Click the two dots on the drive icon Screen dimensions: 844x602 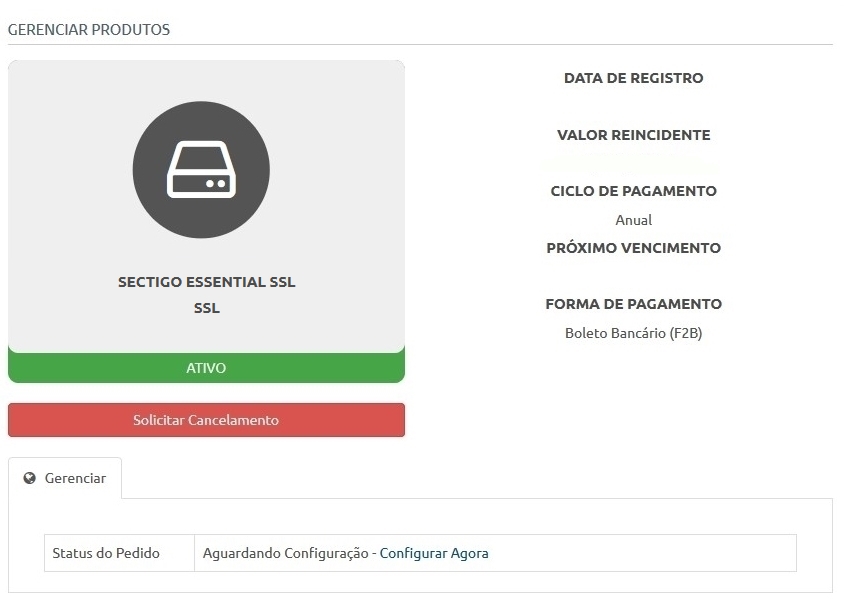coord(216,184)
